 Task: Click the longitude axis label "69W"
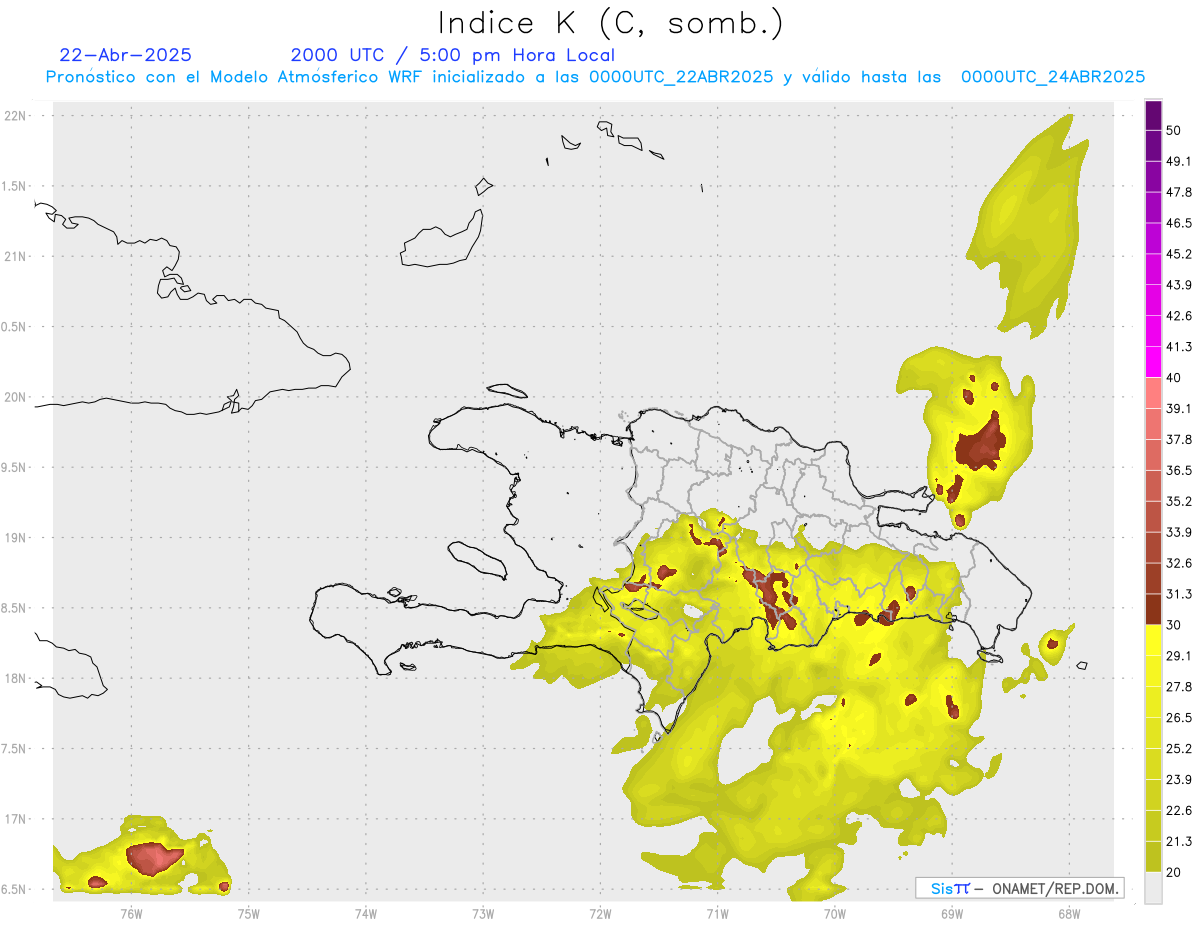(952, 914)
